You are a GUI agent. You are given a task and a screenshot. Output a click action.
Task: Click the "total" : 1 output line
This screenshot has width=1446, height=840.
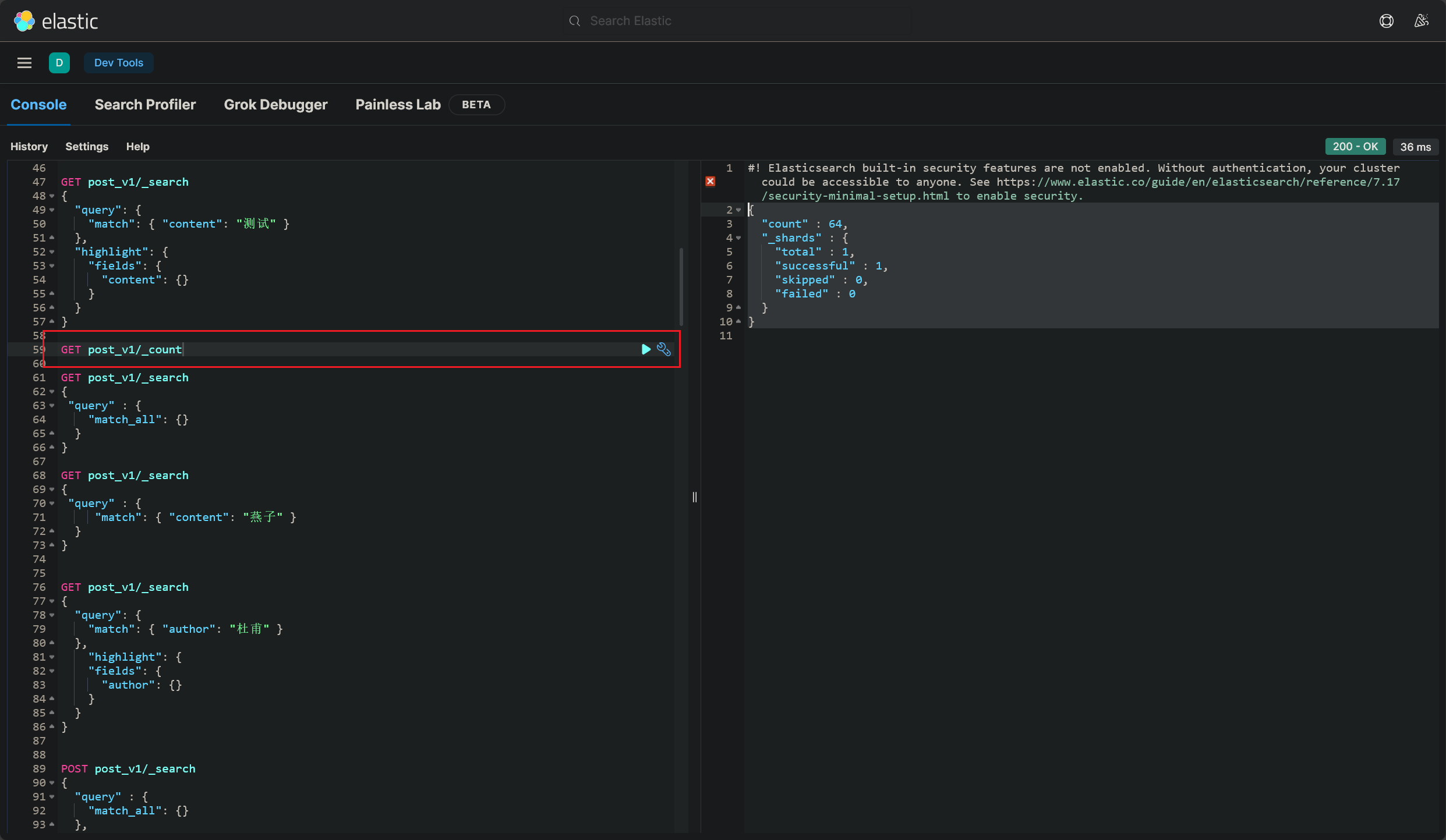pos(814,252)
